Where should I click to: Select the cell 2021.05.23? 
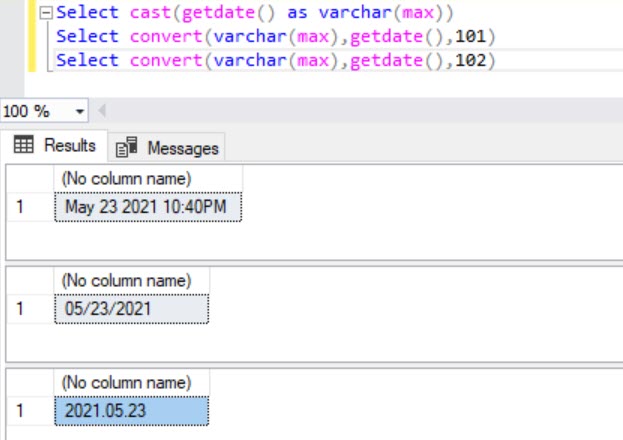click(x=132, y=411)
